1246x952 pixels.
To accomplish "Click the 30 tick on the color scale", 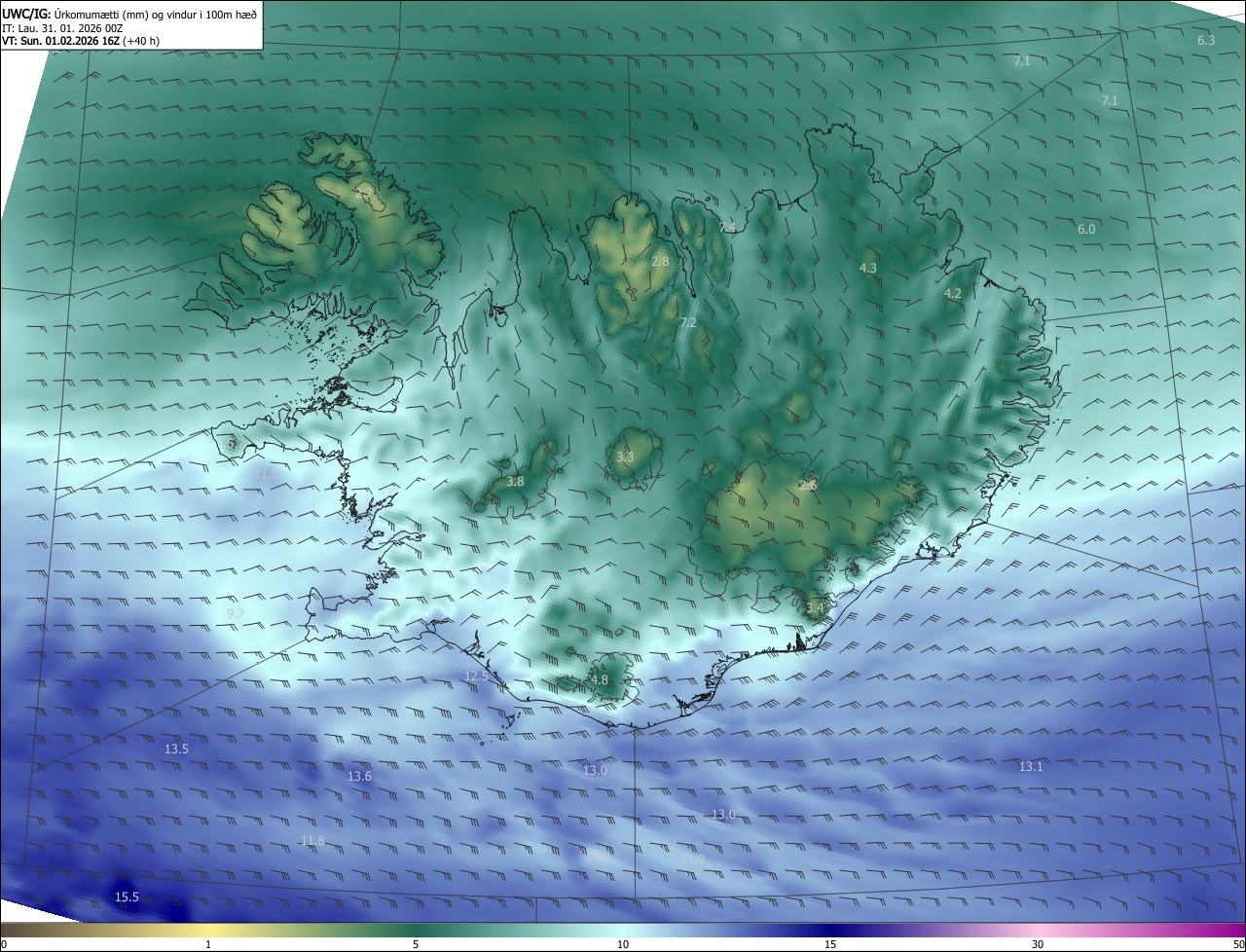I will click(1038, 944).
